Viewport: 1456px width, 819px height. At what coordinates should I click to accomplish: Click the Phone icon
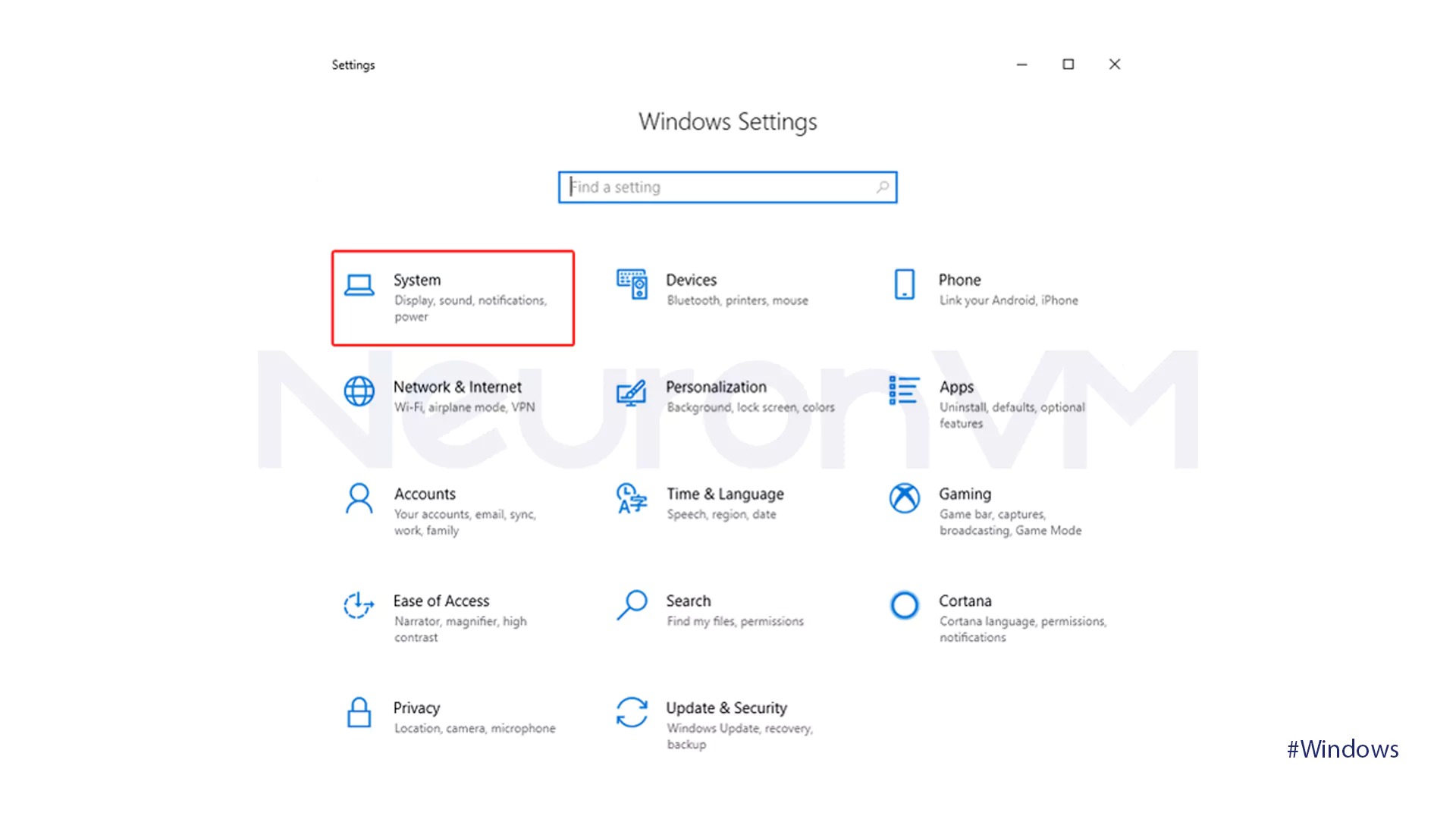click(904, 284)
